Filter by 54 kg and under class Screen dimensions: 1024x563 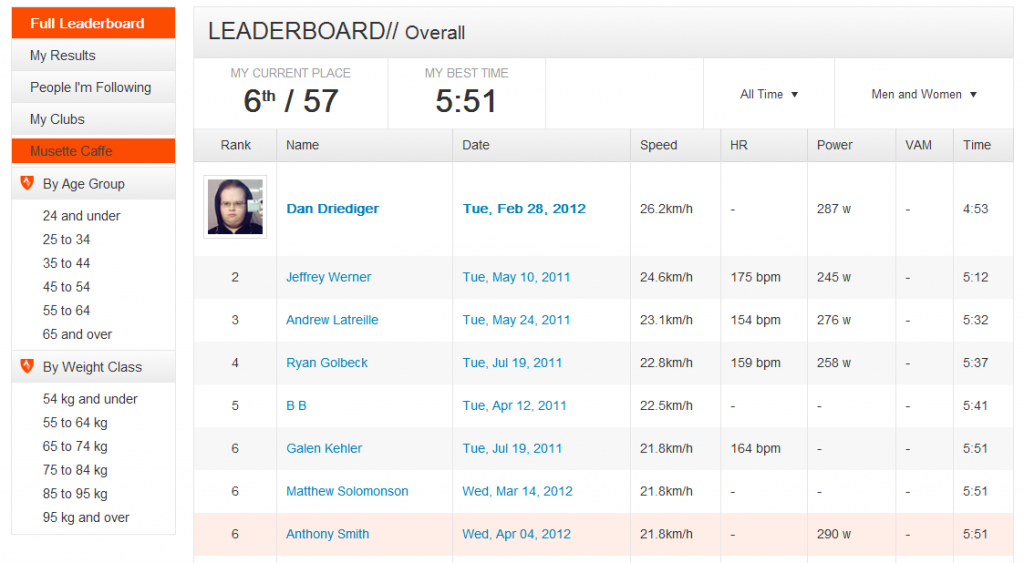[90, 399]
